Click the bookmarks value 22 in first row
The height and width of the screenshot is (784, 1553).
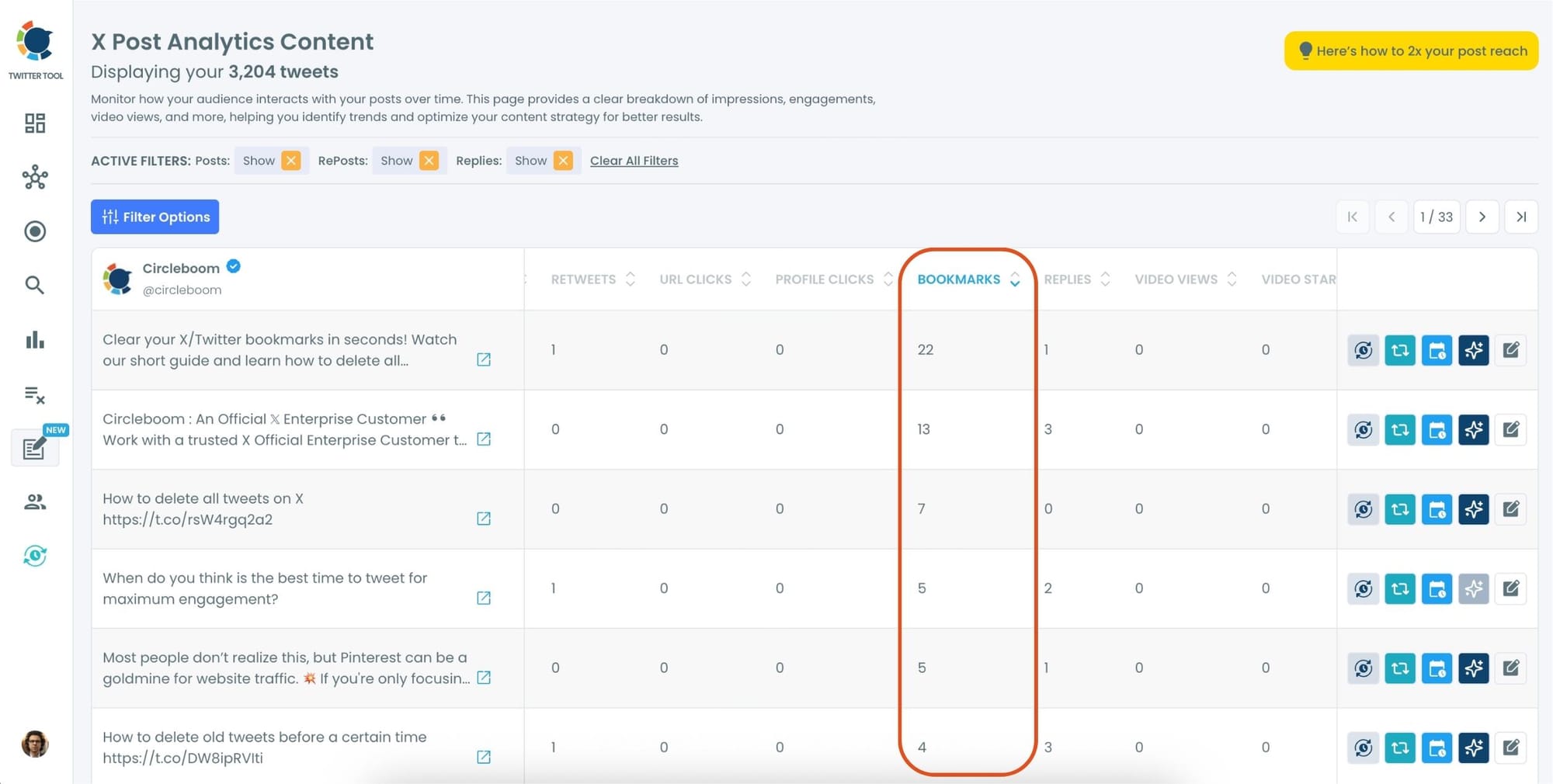click(x=925, y=350)
